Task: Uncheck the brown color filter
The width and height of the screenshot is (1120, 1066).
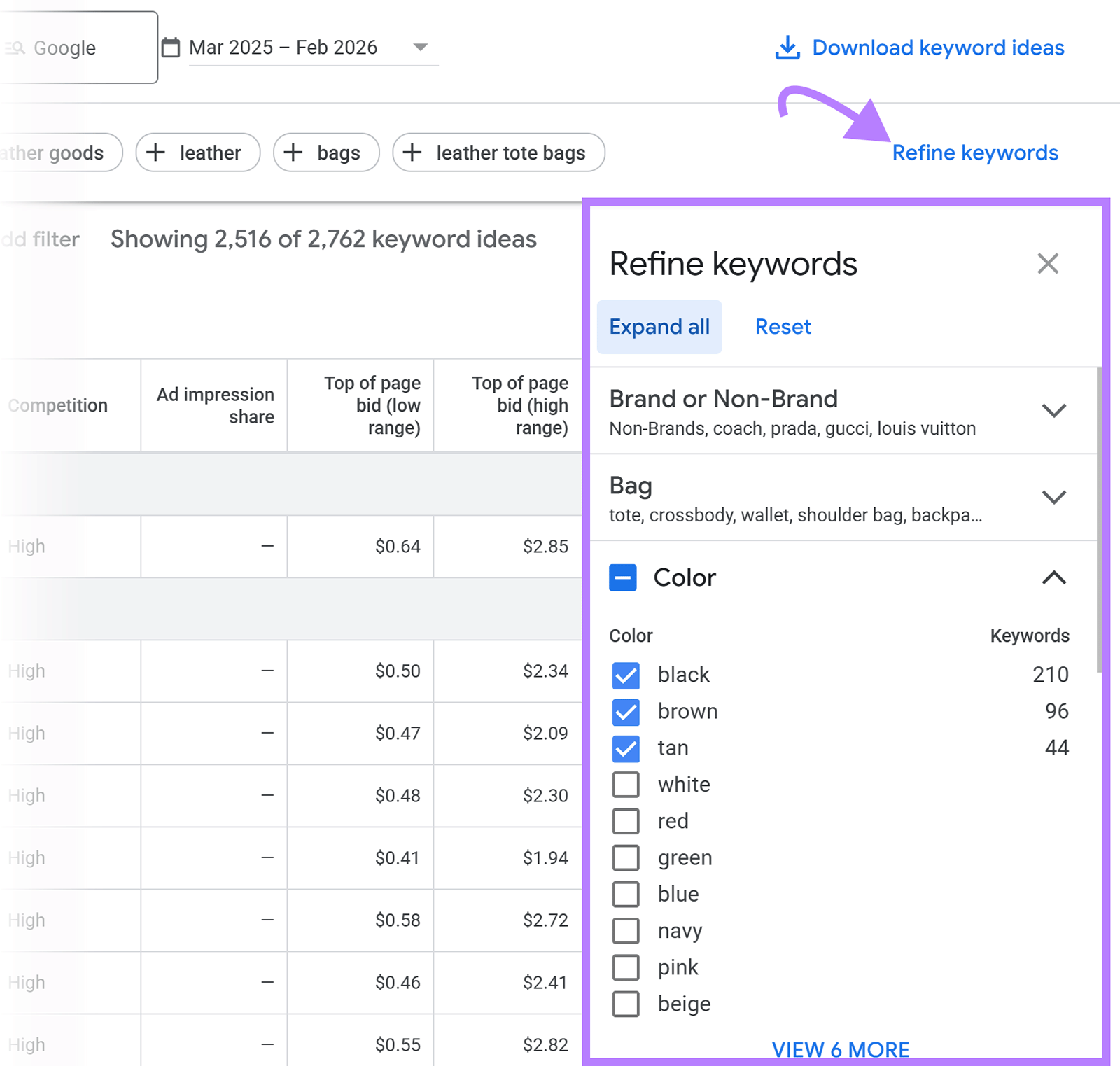Action: point(626,712)
